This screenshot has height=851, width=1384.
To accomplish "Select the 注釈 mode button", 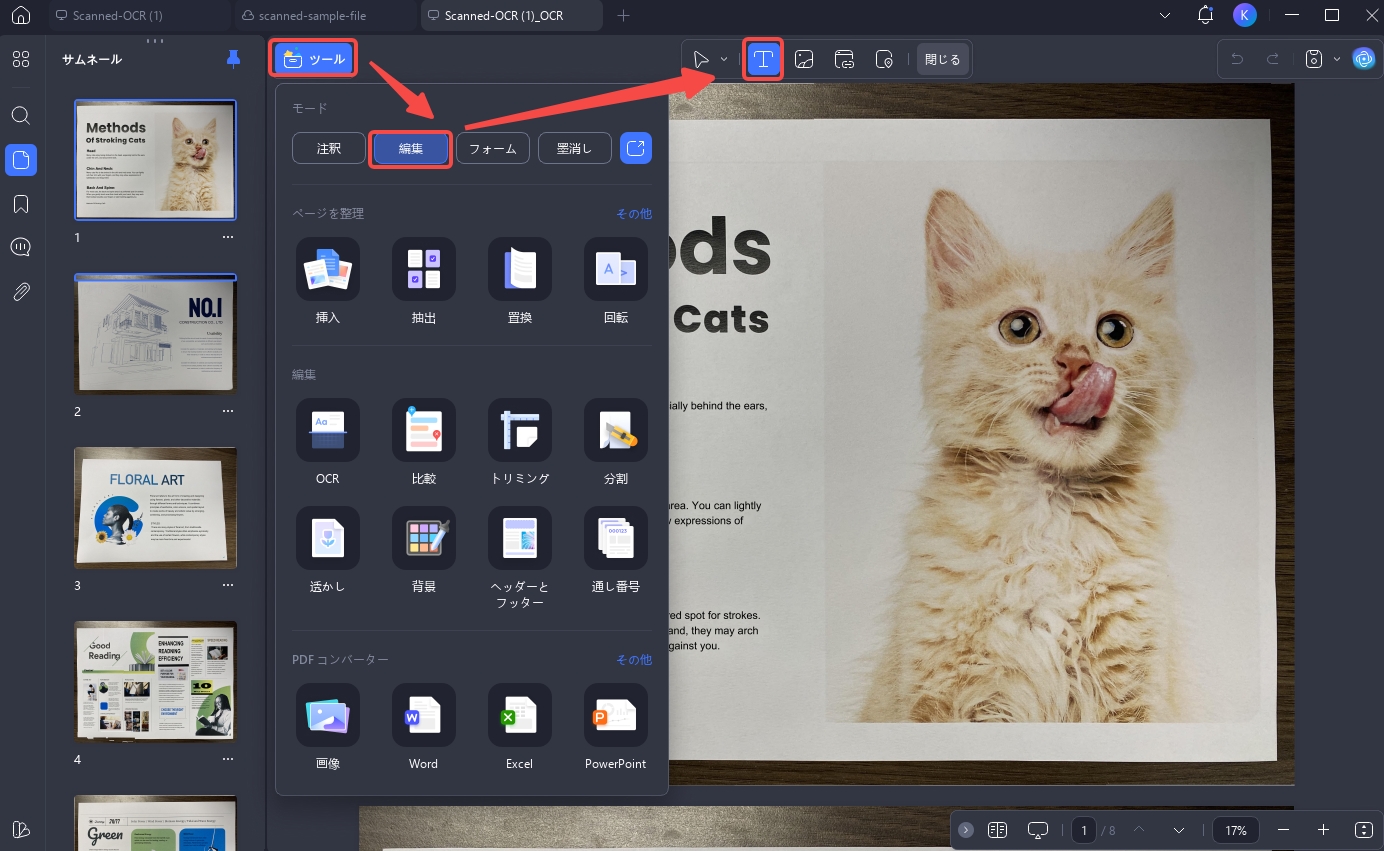I will click(329, 148).
